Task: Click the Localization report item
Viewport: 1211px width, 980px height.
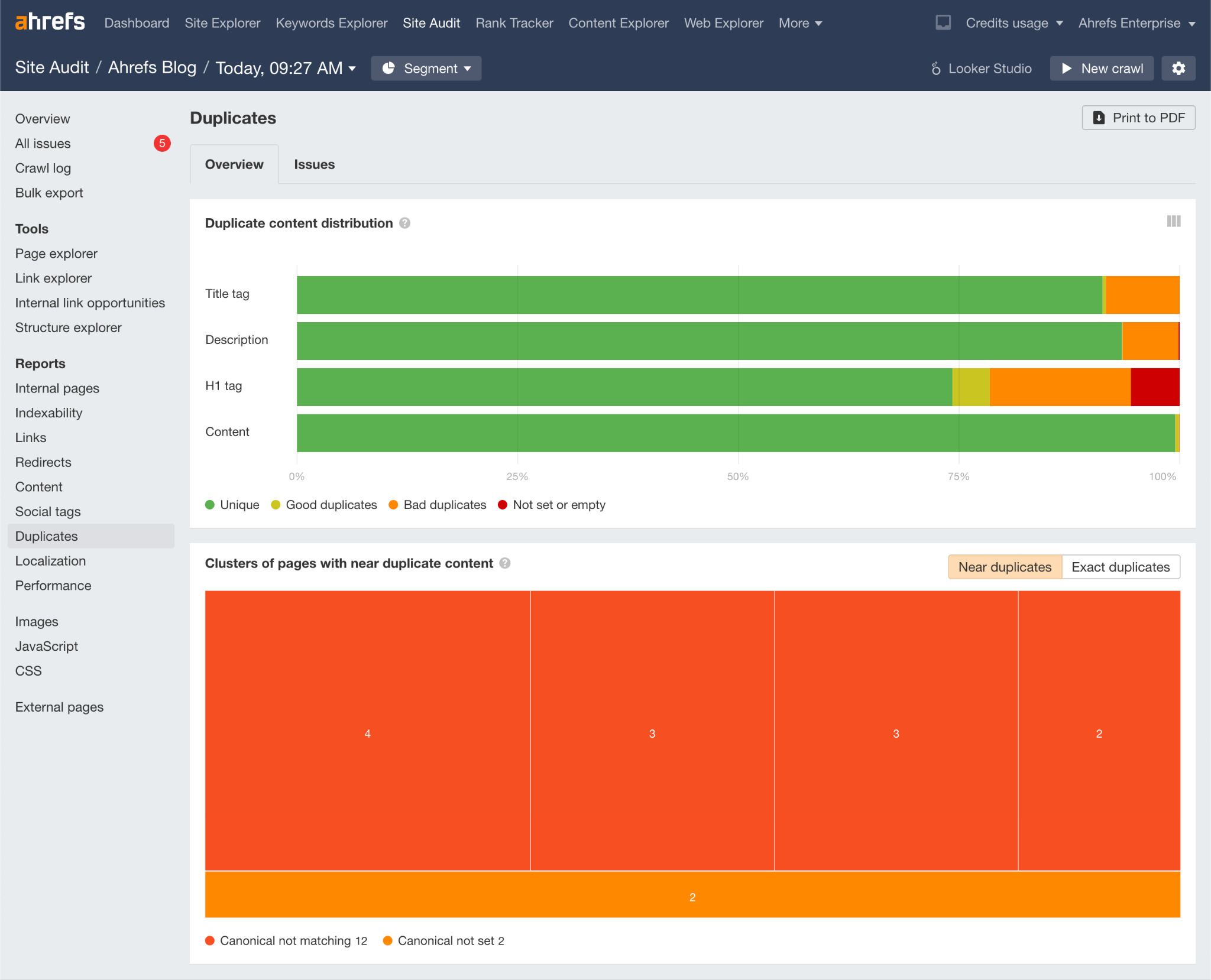Action: [50, 561]
